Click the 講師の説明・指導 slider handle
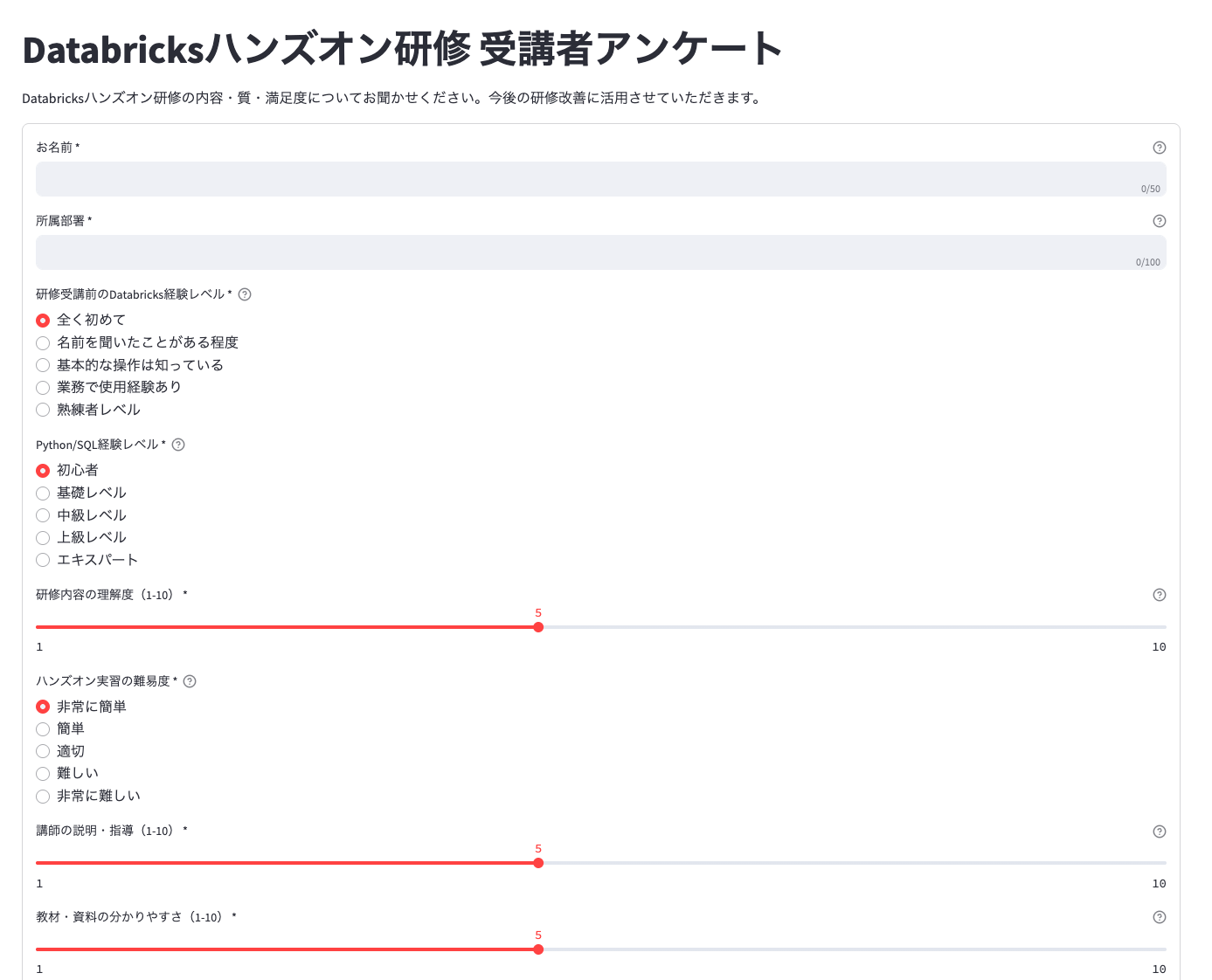1212x980 pixels. [x=539, y=863]
